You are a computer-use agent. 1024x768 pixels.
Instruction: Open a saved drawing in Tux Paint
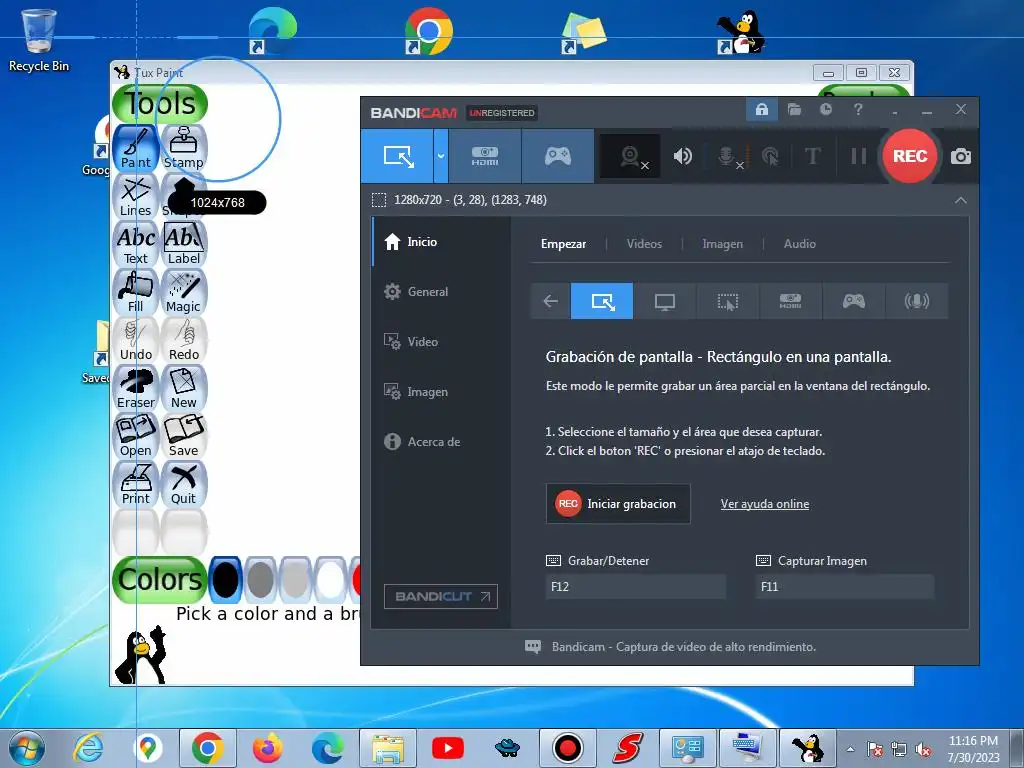pyautogui.click(x=136, y=436)
